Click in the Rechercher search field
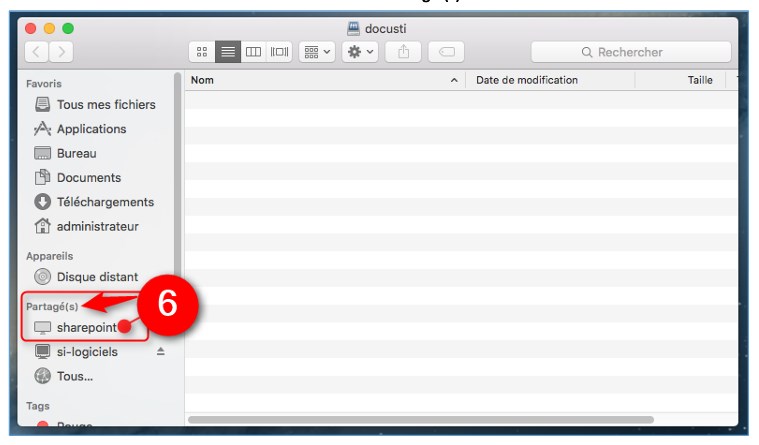This screenshot has height=445, width=759. click(630, 52)
